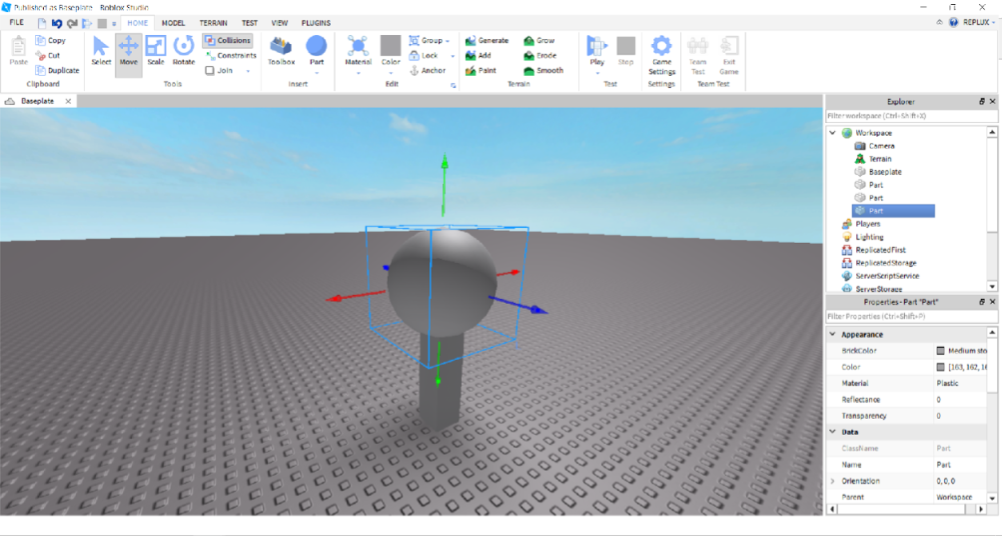Viewport: 1002px width, 536px height.
Task: Collapse the Appearance properties section
Action: click(832, 335)
